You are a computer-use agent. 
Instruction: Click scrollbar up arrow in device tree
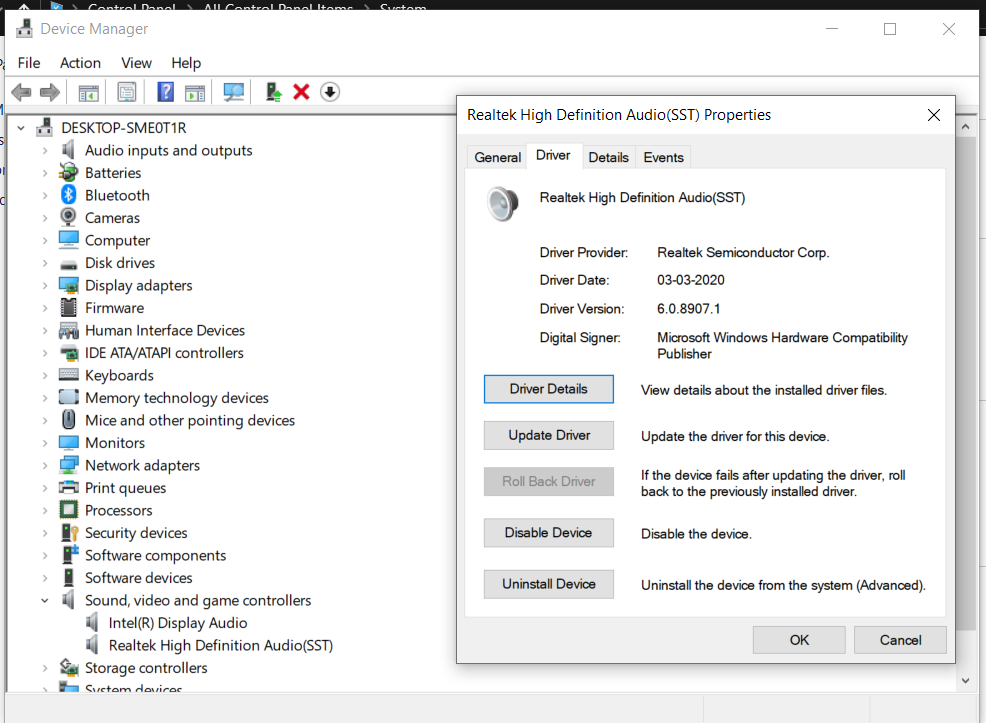tap(965, 126)
